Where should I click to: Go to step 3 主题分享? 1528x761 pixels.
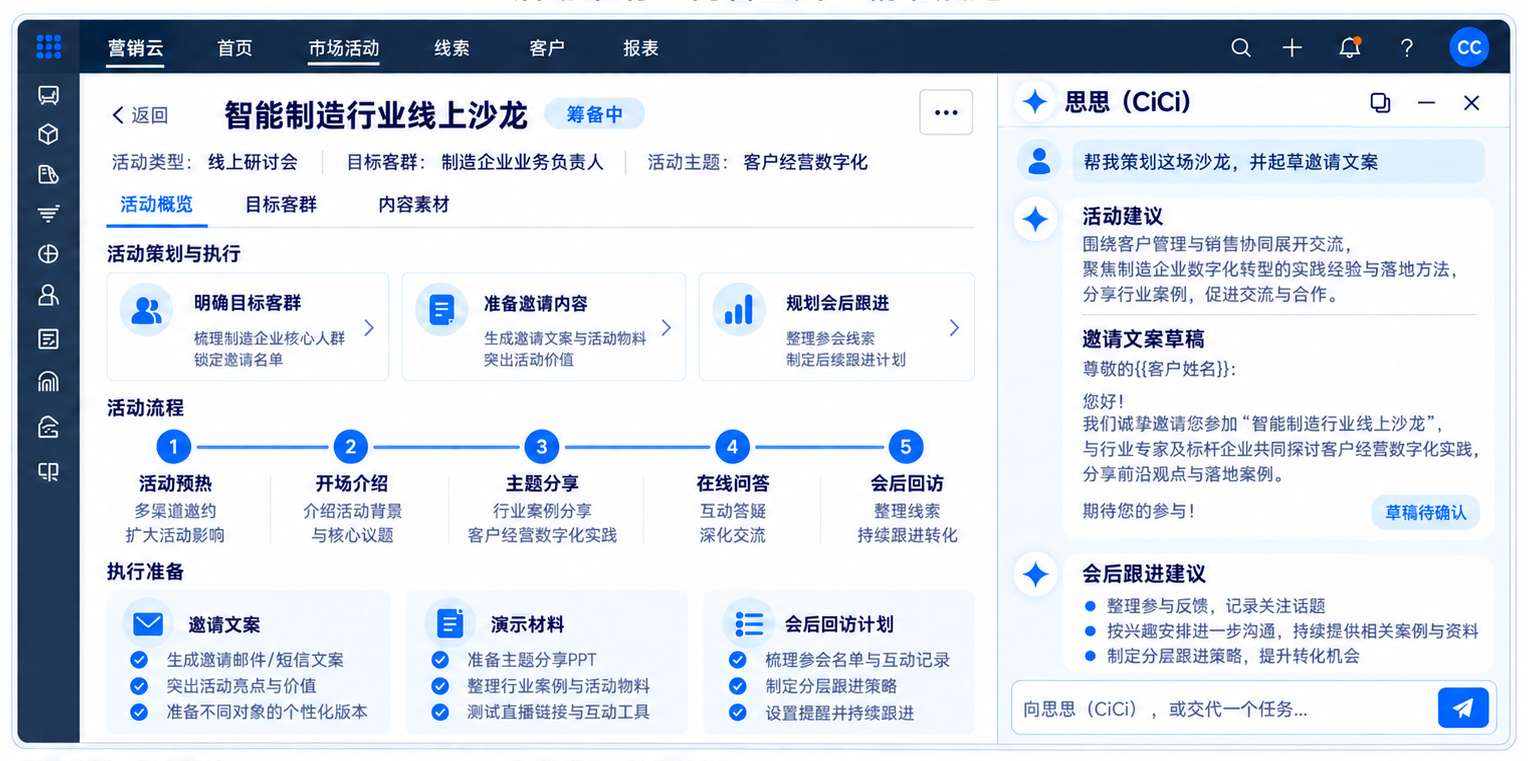pyautogui.click(x=542, y=446)
